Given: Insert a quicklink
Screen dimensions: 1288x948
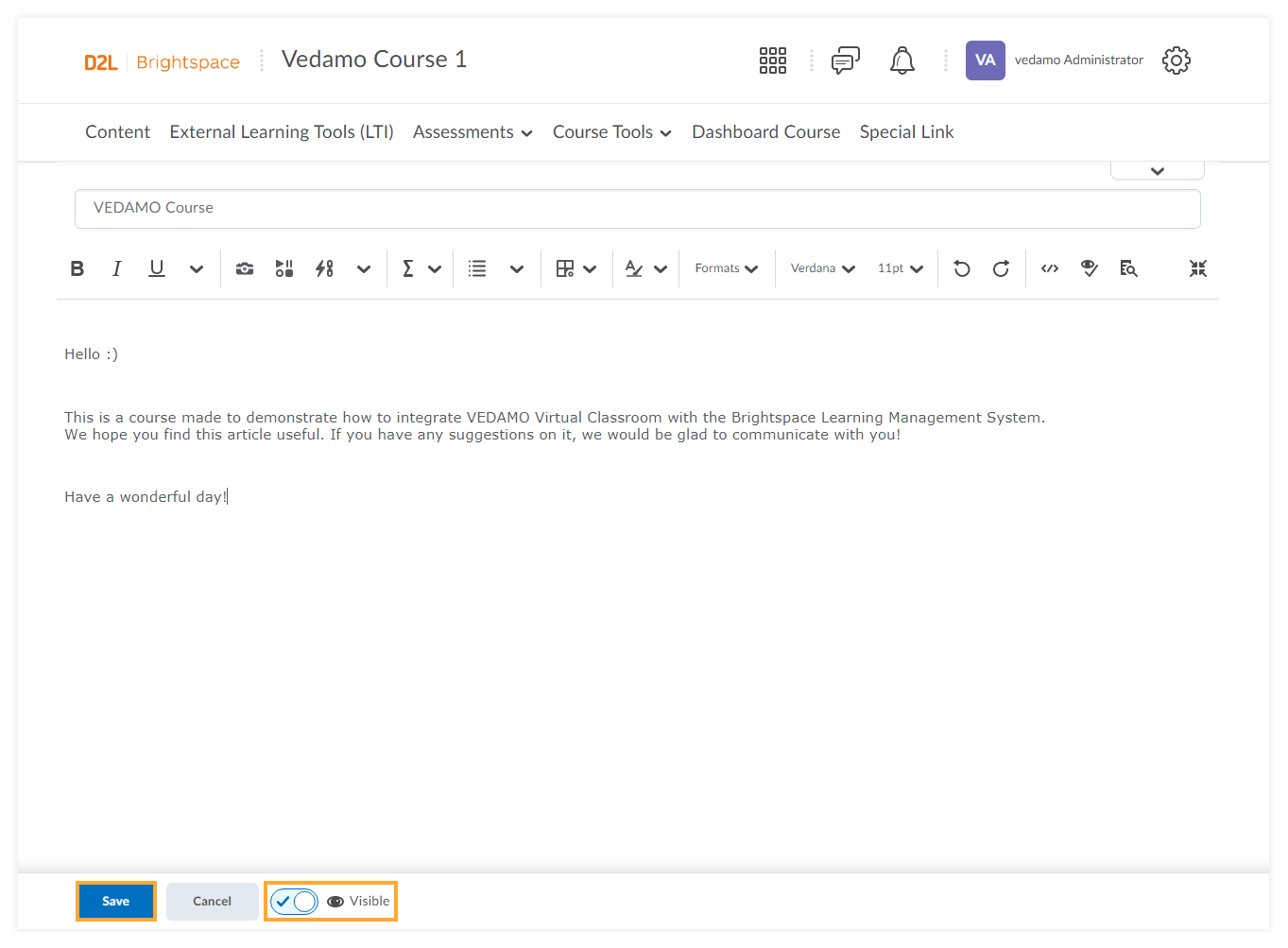Looking at the screenshot, I should (324, 268).
